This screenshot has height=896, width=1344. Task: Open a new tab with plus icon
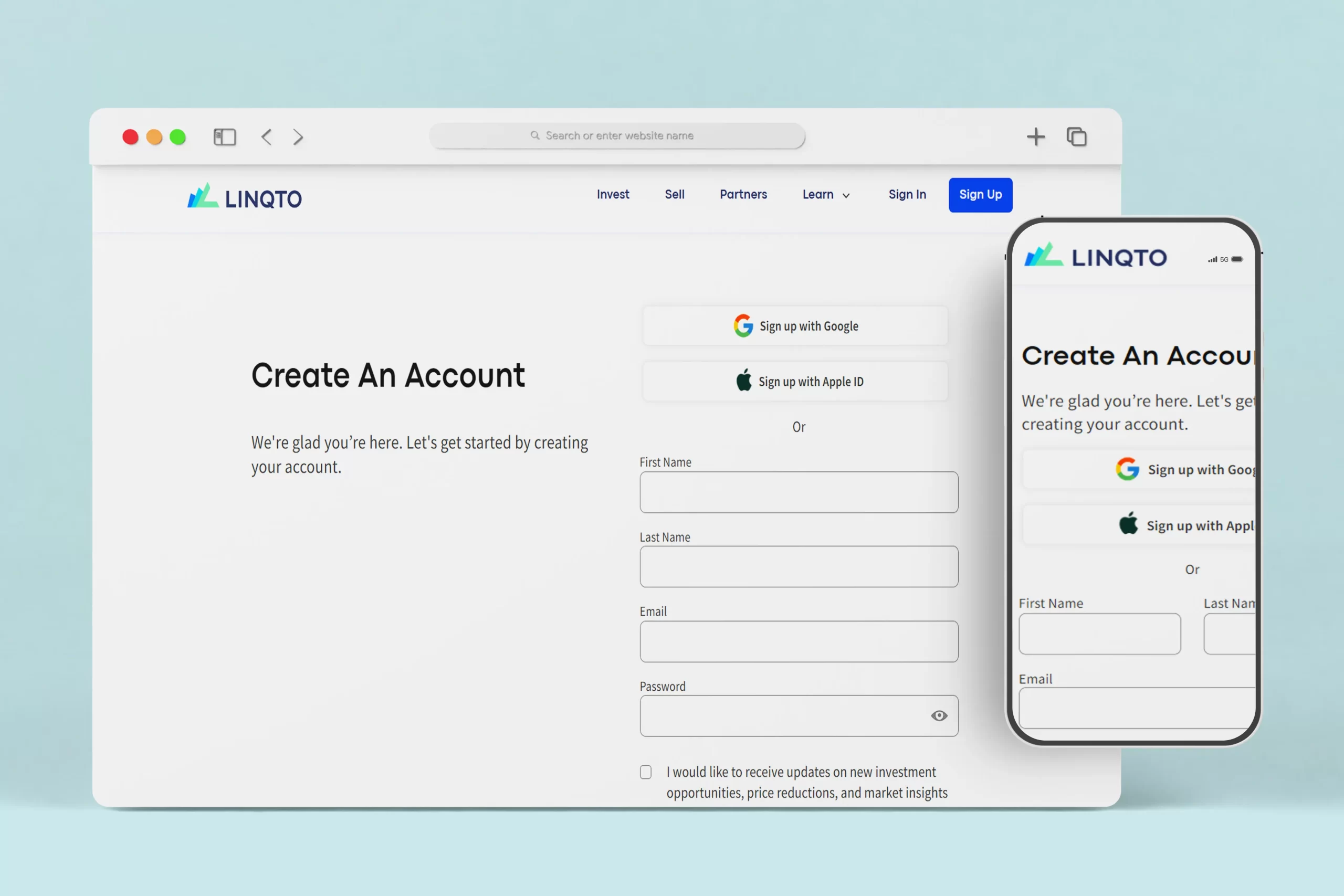click(1035, 137)
